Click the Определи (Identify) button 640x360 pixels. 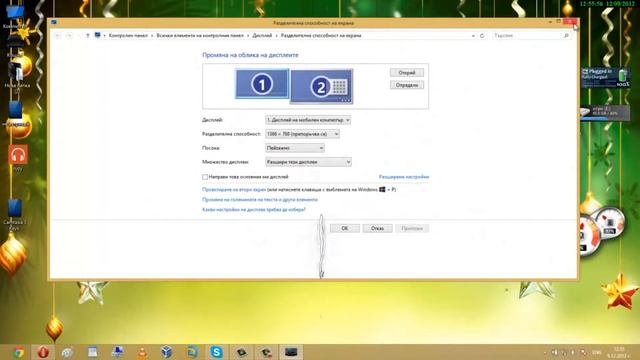click(x=407, y=85)
